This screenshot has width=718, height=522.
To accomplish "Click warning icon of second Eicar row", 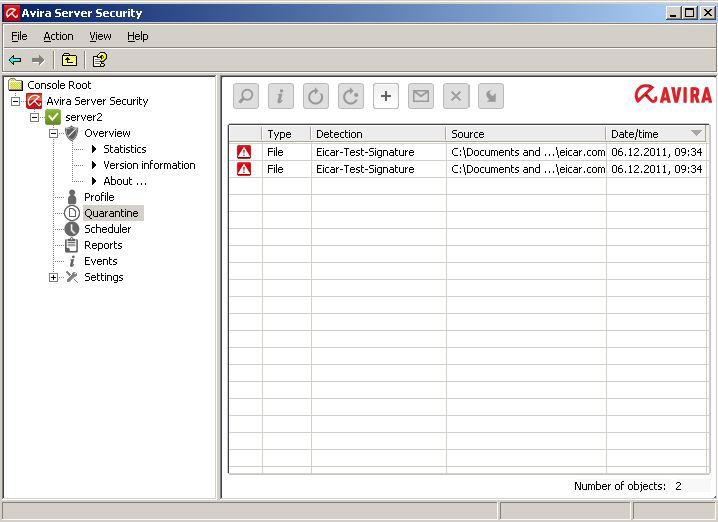I will click(244, 169).
